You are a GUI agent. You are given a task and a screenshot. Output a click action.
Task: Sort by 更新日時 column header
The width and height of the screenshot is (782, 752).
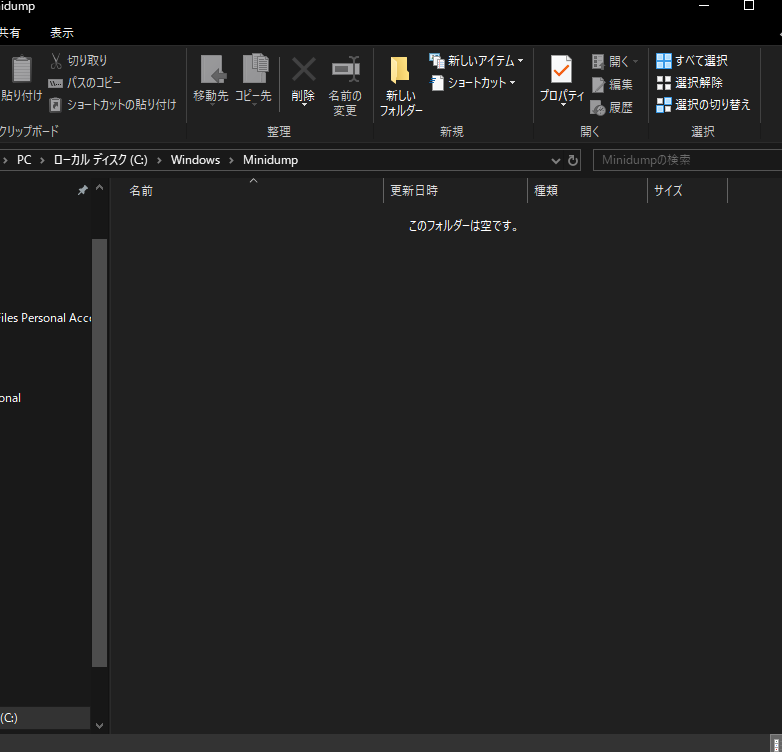click(455, 190)
